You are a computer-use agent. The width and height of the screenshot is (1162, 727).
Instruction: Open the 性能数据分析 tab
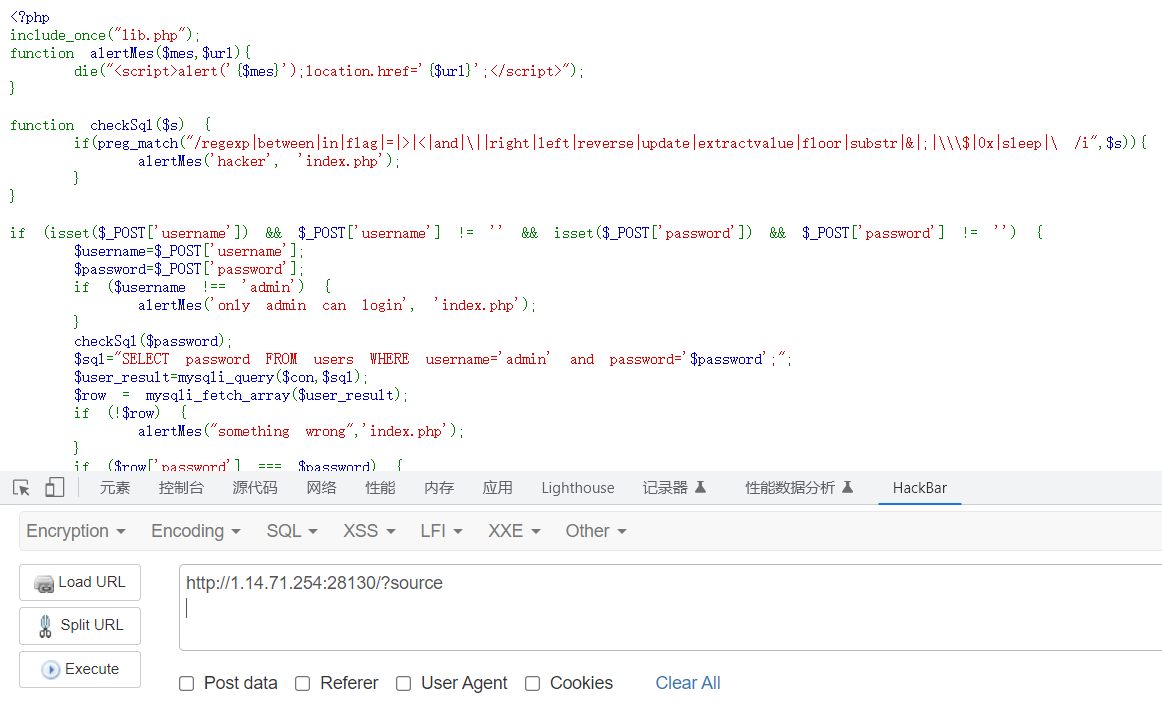799,488
